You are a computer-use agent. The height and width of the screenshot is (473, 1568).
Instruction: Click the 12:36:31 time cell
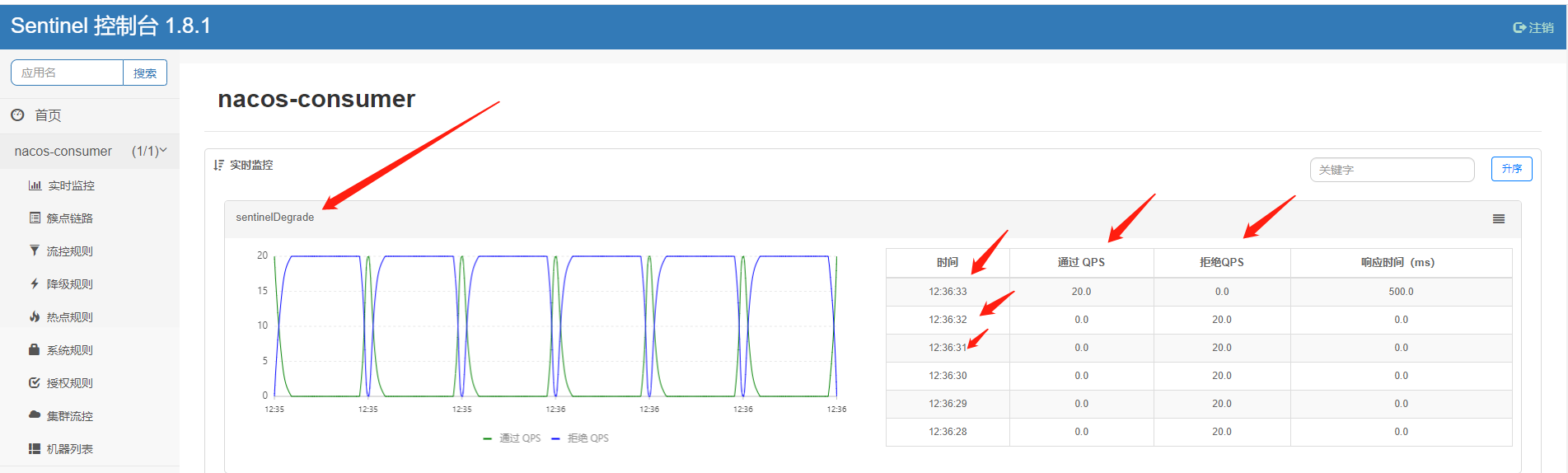coord(948,348)
